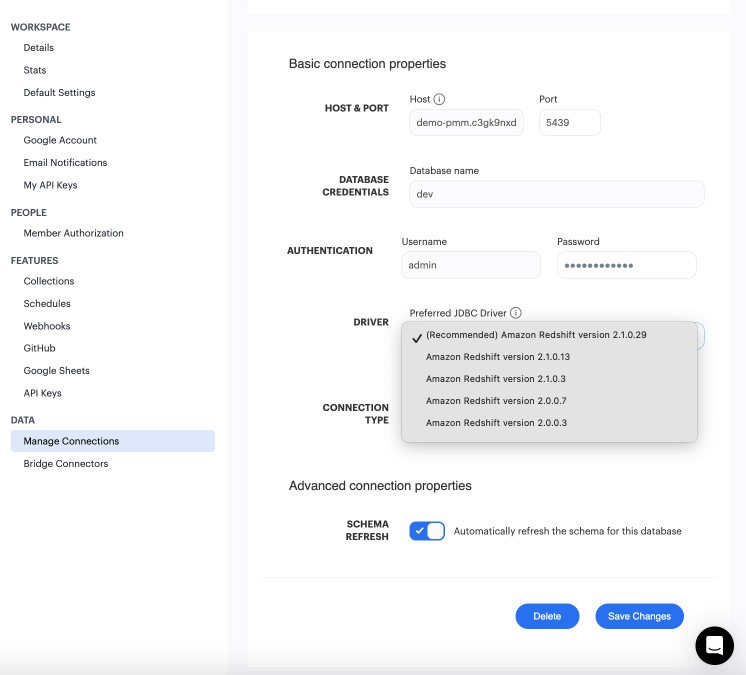
Task: Choose Amazon Redshift version 2.0.0.3 driver
Action: pos(495,423)
